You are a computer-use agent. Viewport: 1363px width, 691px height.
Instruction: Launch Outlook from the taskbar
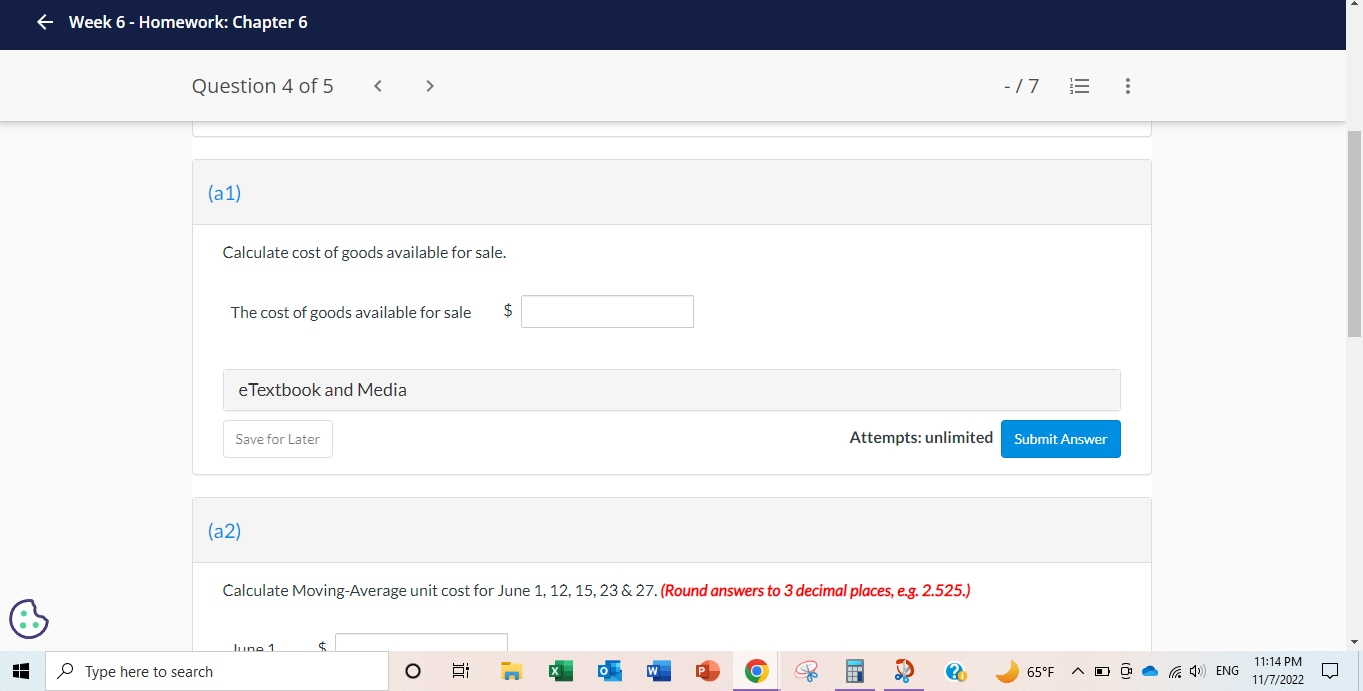click(x=609, y=671)
